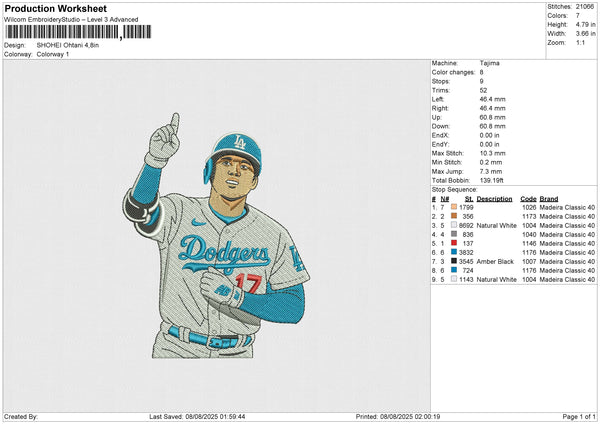Click the Left value 46.4 mm
Screen dimensions: 600x424
(x=492, y=99)
